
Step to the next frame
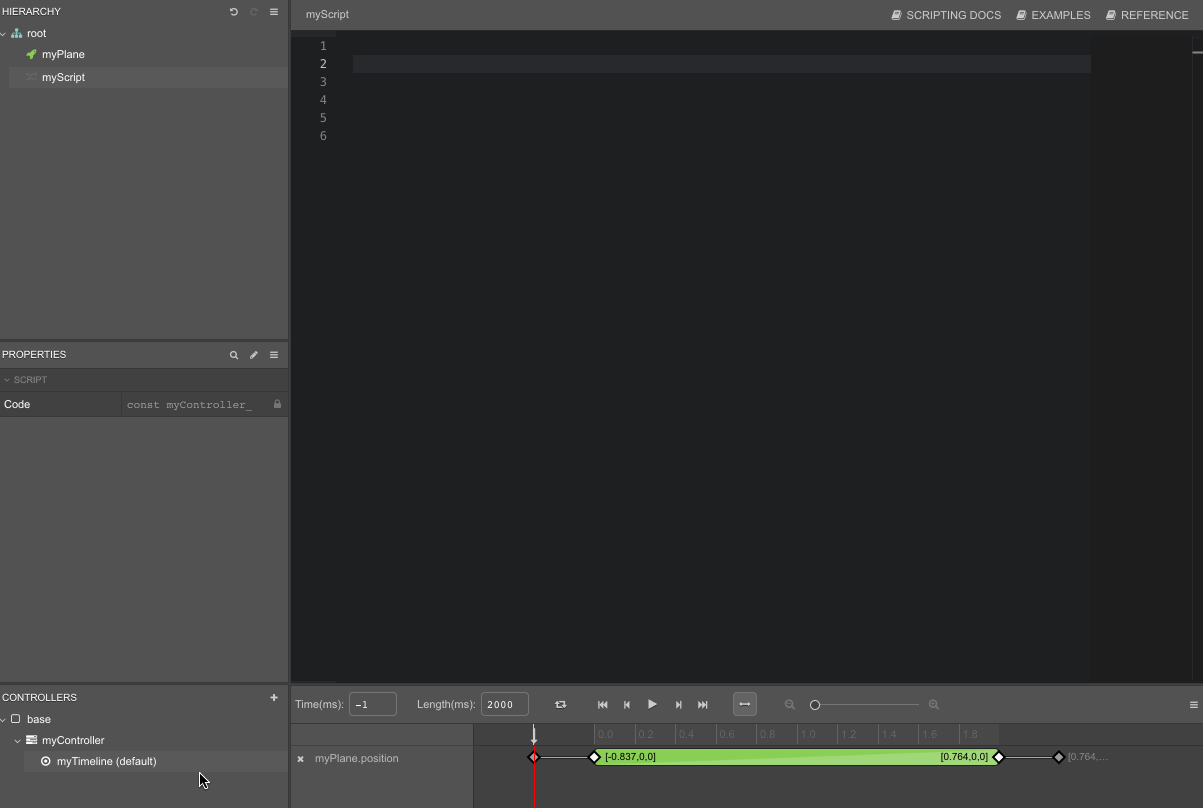[x=678, y=704]
